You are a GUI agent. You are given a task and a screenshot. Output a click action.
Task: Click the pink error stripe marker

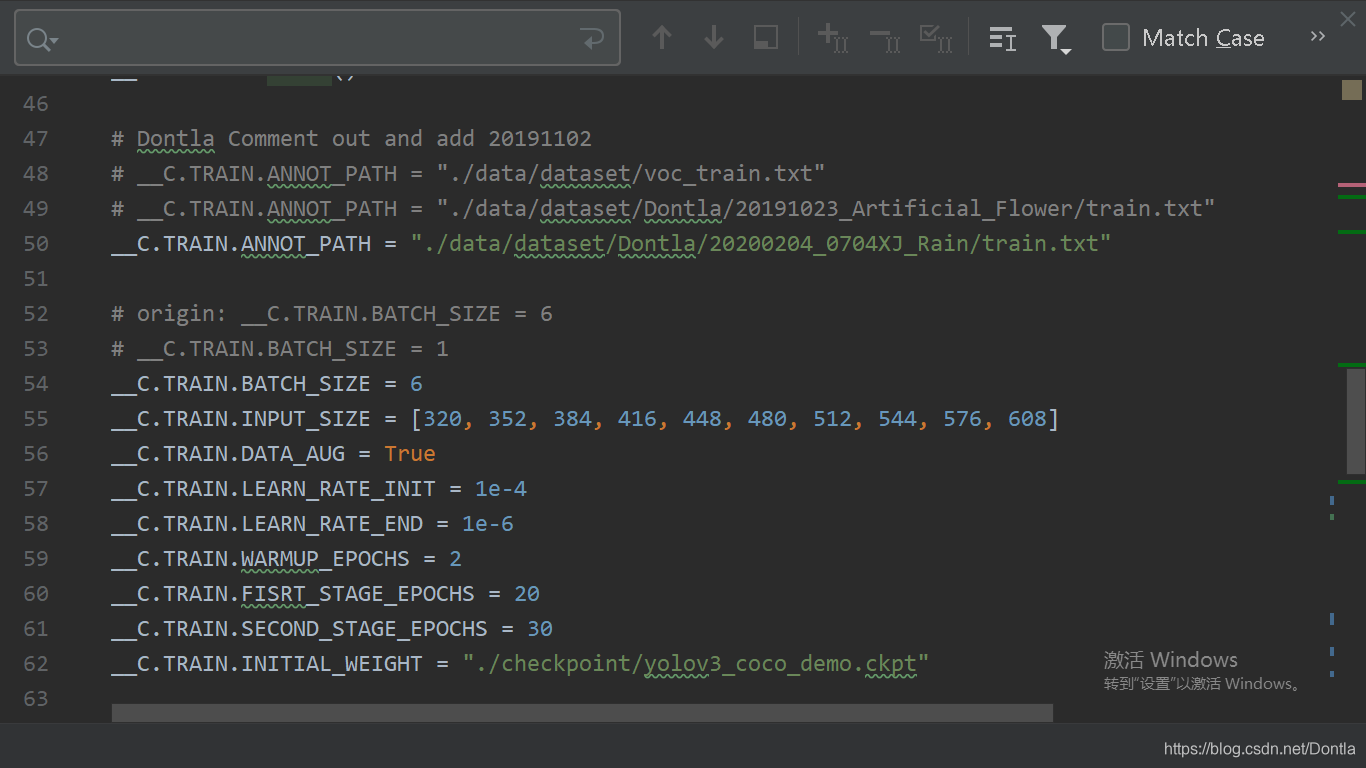pos(1351,186)
